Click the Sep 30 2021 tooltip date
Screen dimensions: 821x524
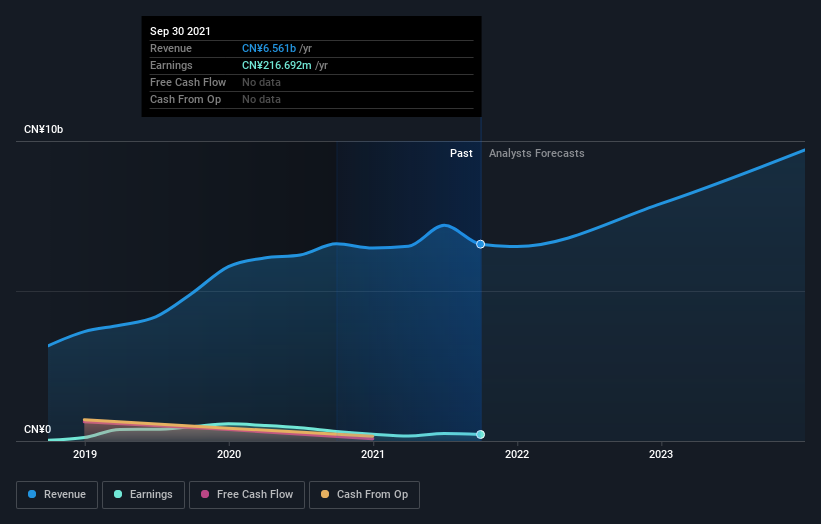[180, 31]
